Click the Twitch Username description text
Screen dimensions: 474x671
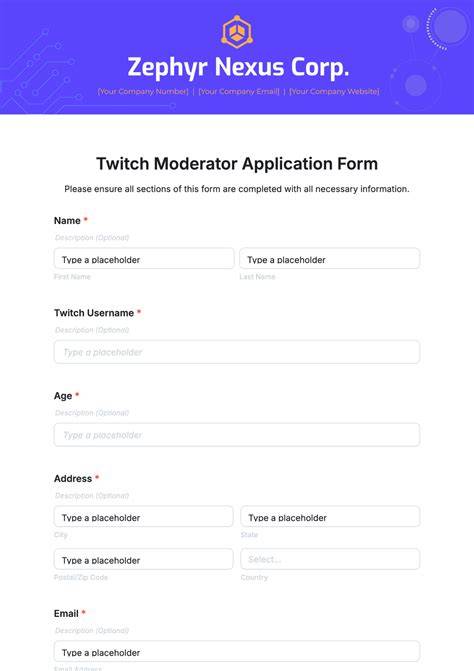92,330
